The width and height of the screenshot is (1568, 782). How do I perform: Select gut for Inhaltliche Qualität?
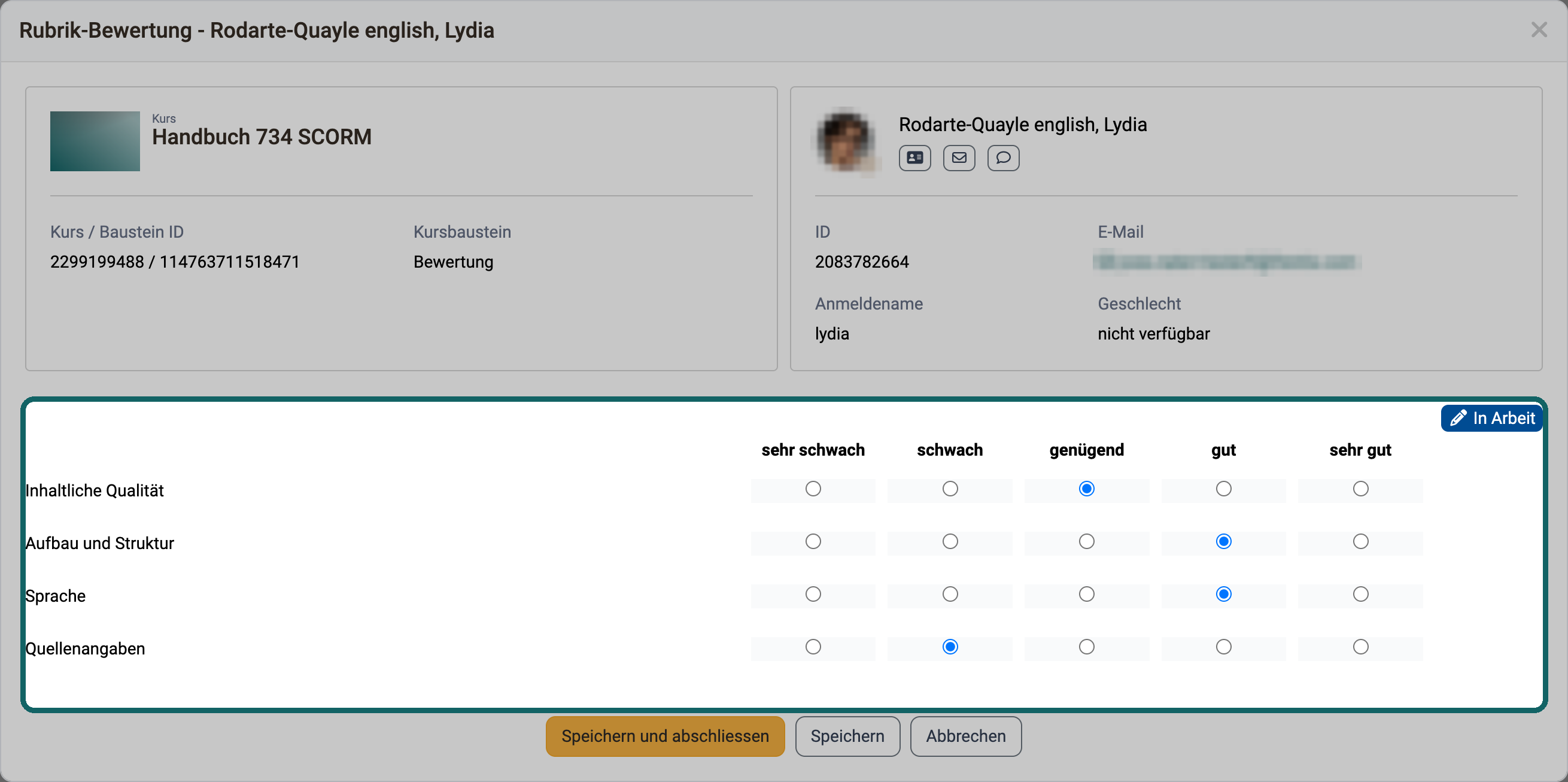[x=1223, y=489]
